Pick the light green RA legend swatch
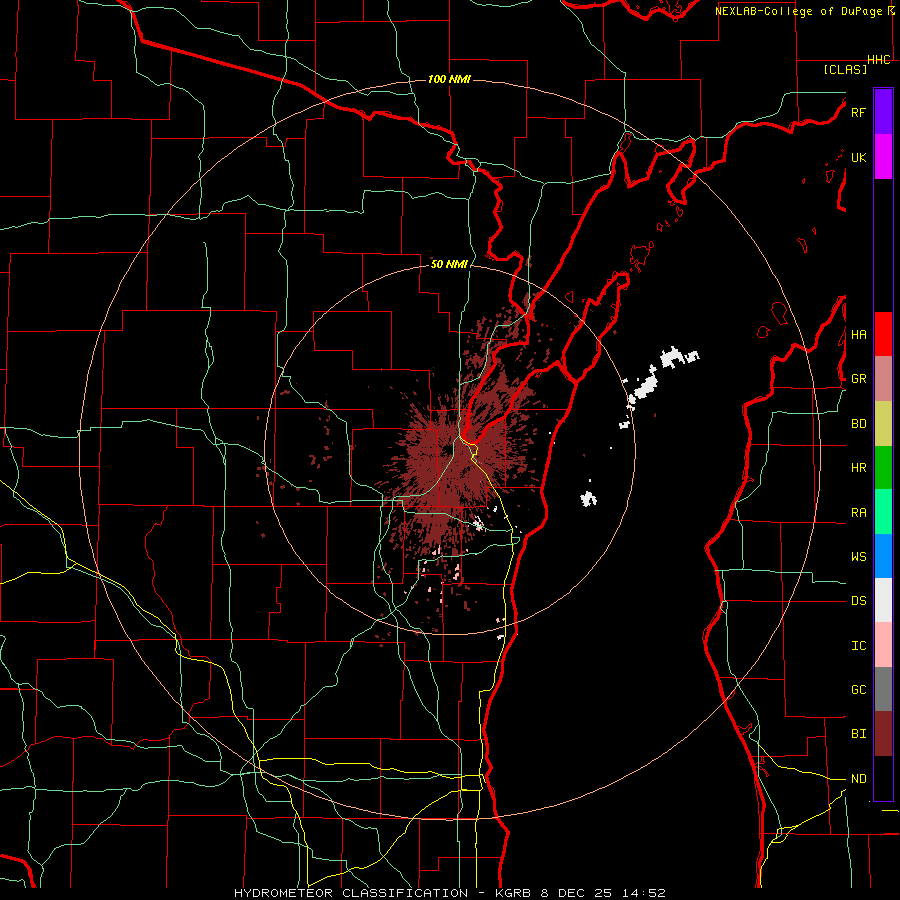Screen dimensions: 900x900 883,512
